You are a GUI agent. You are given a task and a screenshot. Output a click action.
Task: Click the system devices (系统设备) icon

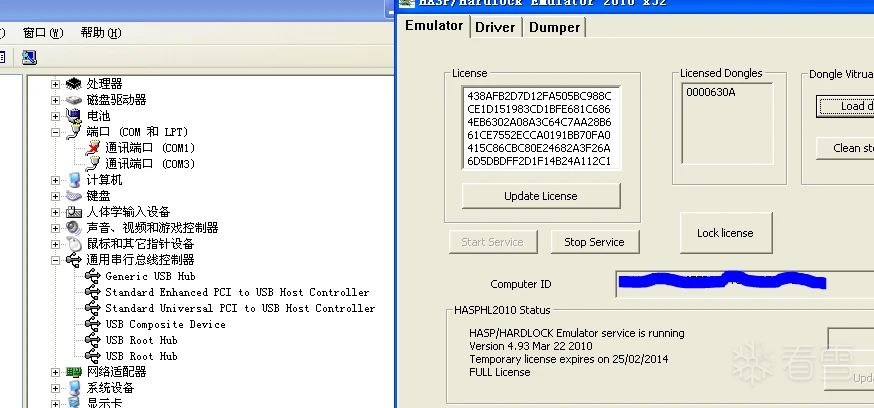pos(74,388)
